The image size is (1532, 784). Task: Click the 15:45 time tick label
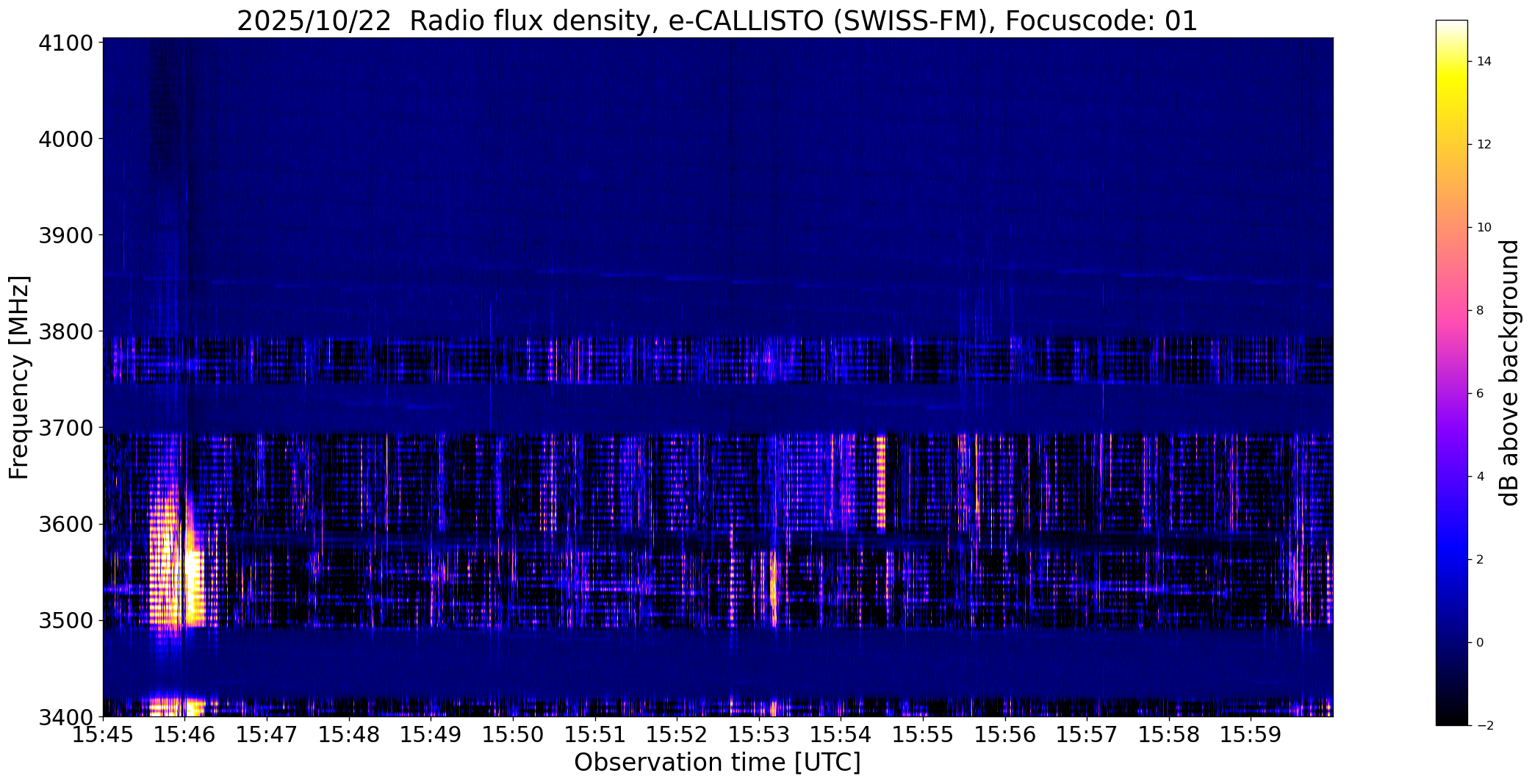103,735
